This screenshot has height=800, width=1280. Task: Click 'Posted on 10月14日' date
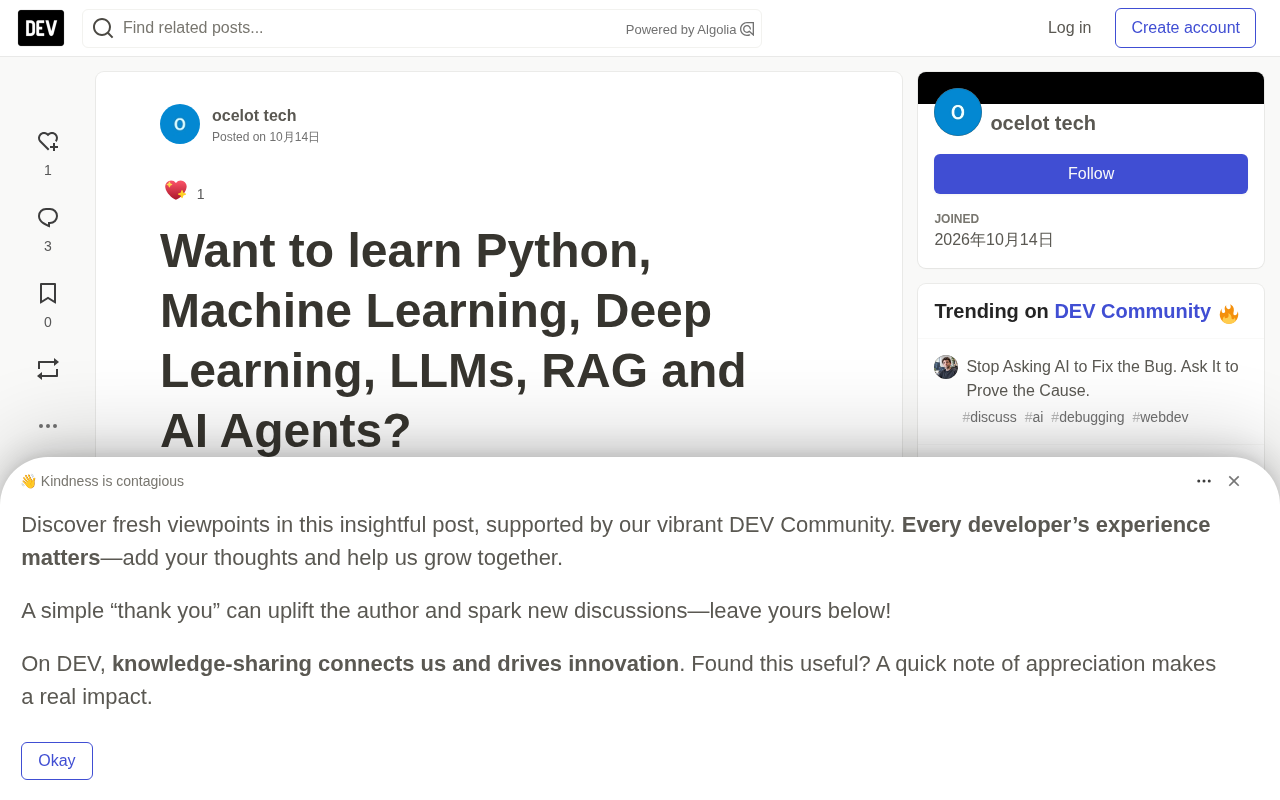266,137
